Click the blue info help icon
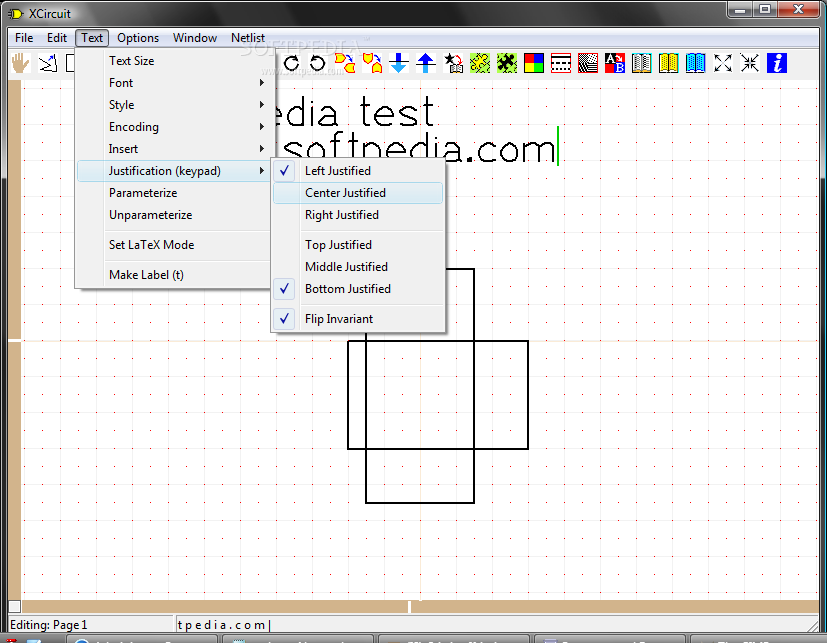The image size is (827, 643). [776, 63]
